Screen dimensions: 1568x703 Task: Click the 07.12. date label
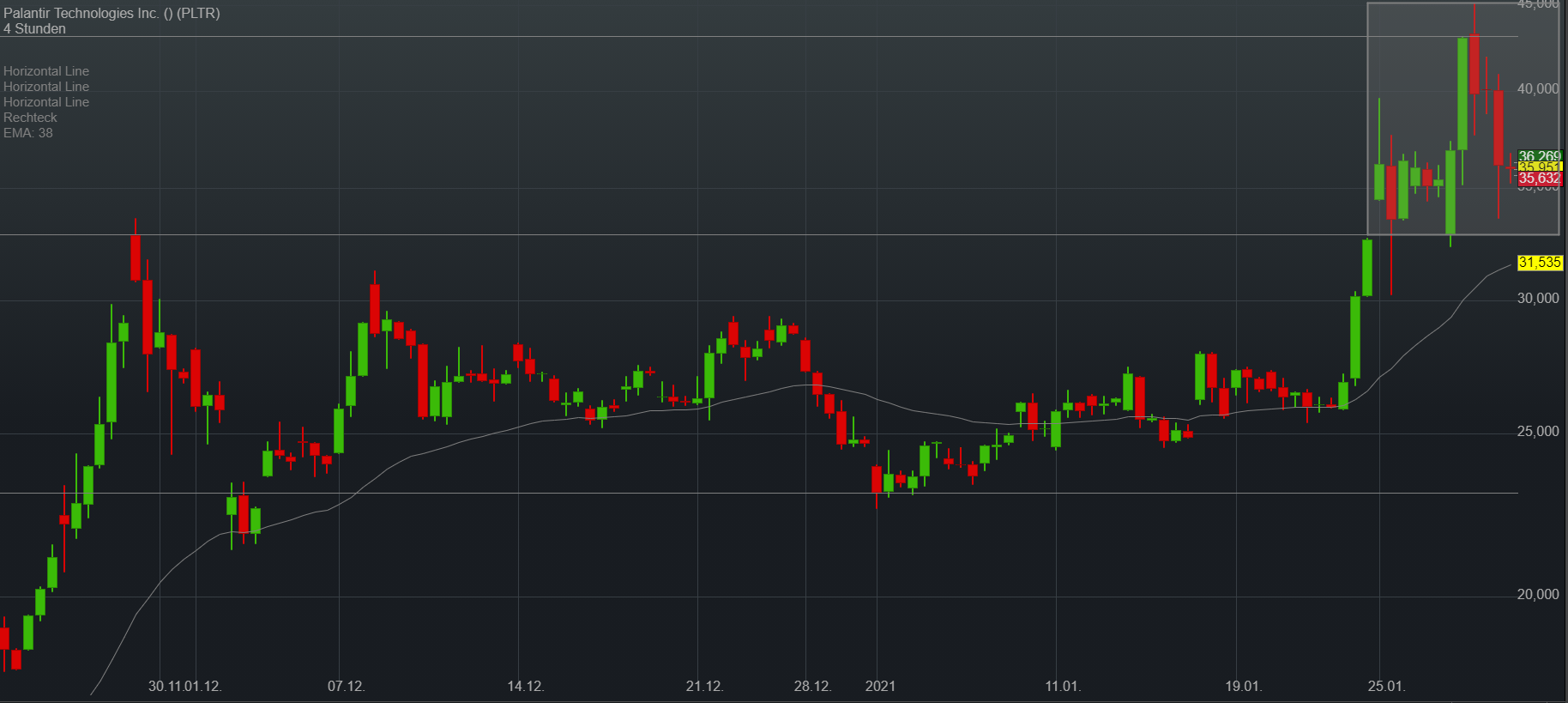point(347,686)
